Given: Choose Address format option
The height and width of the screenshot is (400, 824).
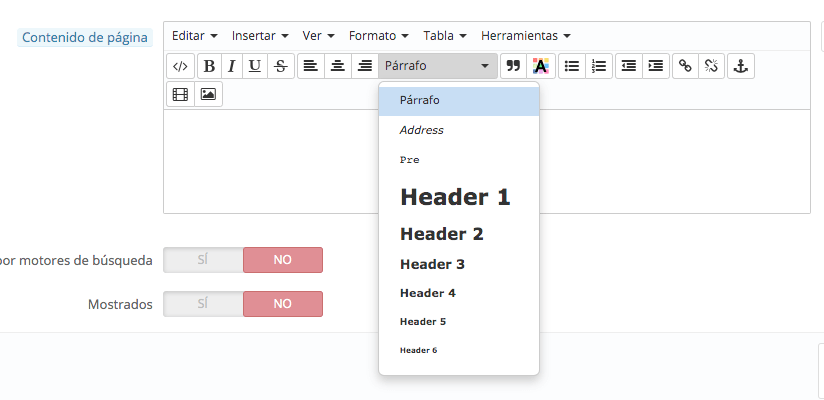Looking at the screenshot, I should coord(459,130).
